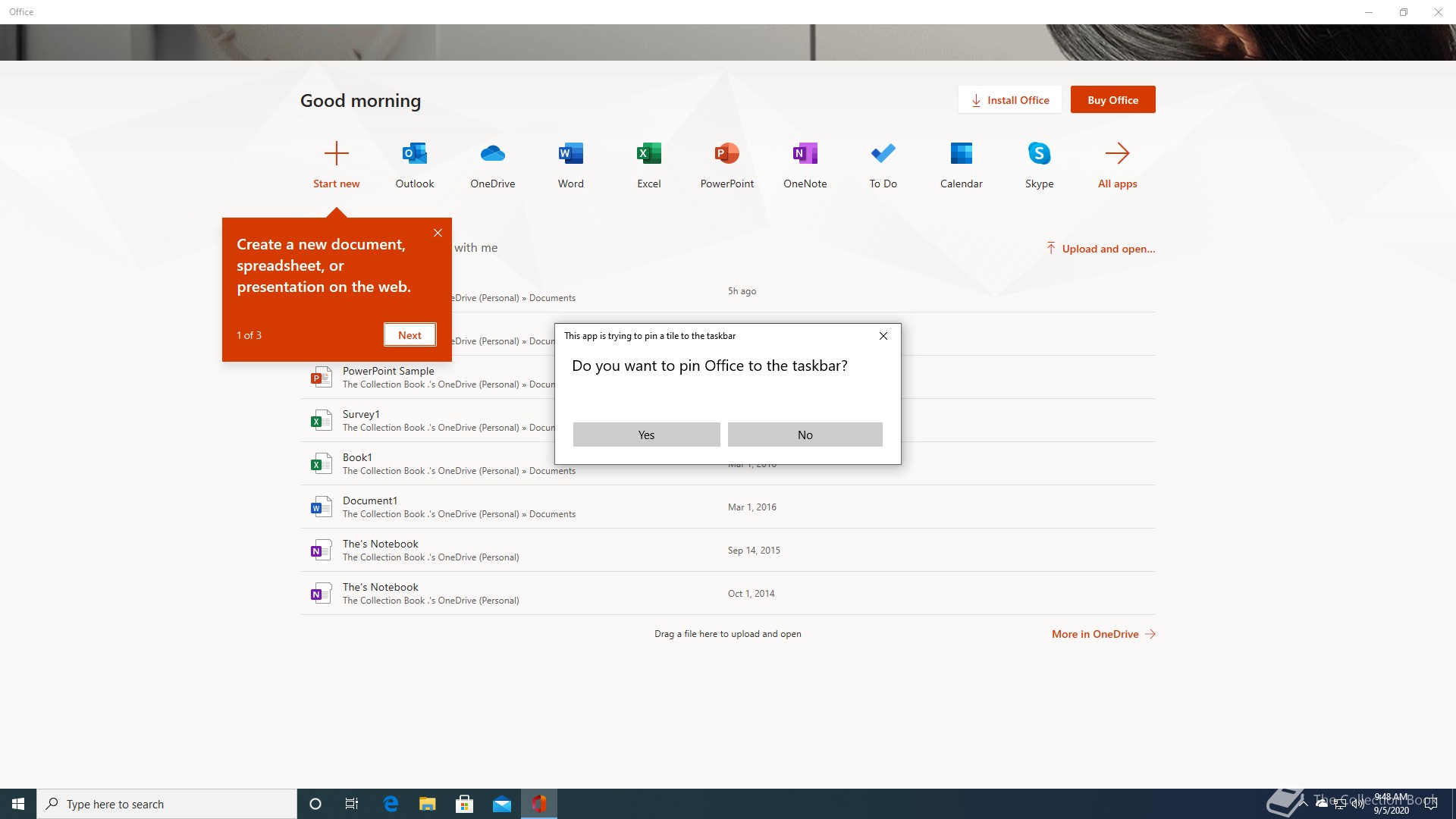Open the Book1 spreadsheet
The width and height of the screenshot is (1456, 819).
point(728,463)
